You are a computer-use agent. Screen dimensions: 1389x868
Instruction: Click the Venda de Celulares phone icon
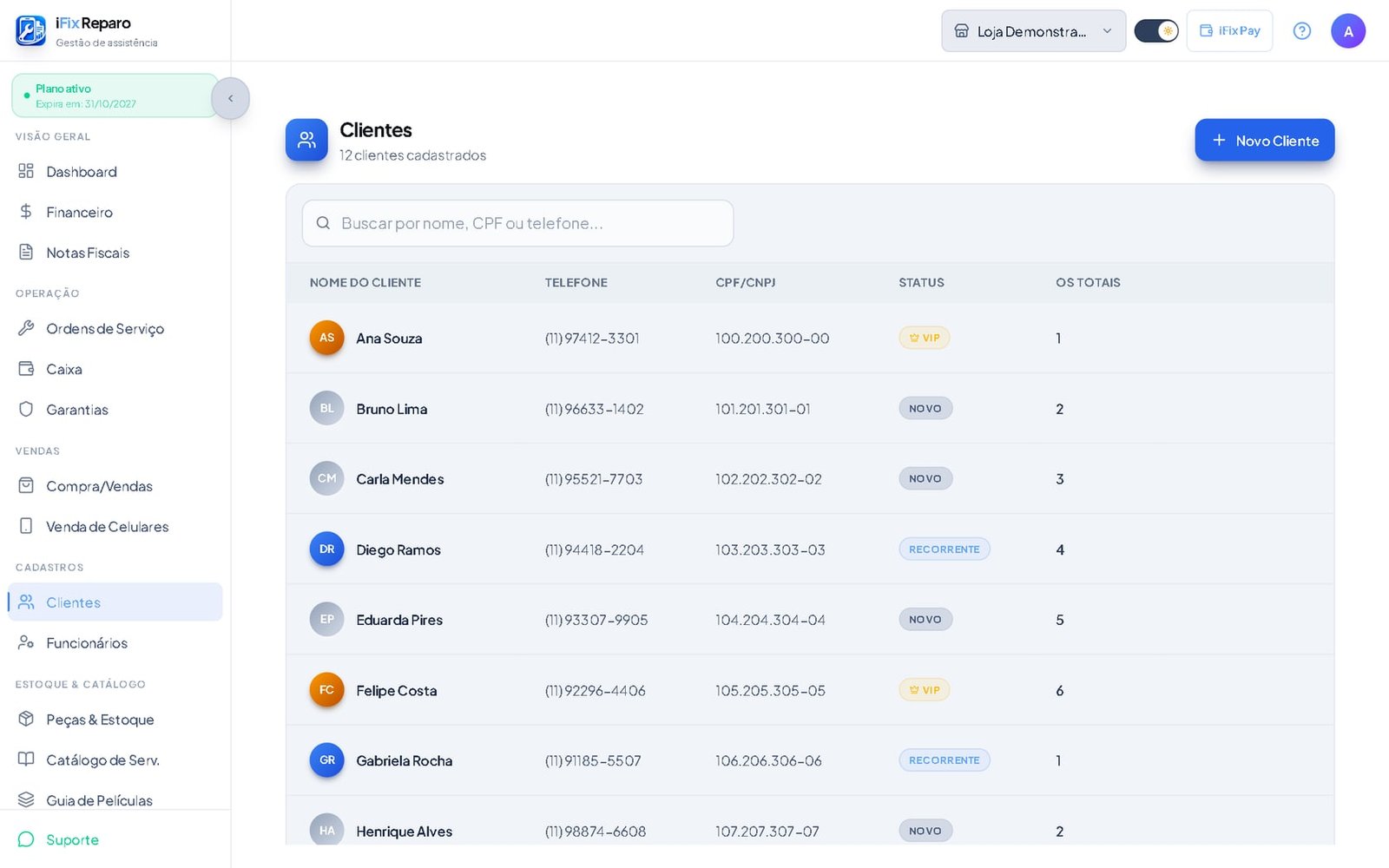tap(26, 526)
